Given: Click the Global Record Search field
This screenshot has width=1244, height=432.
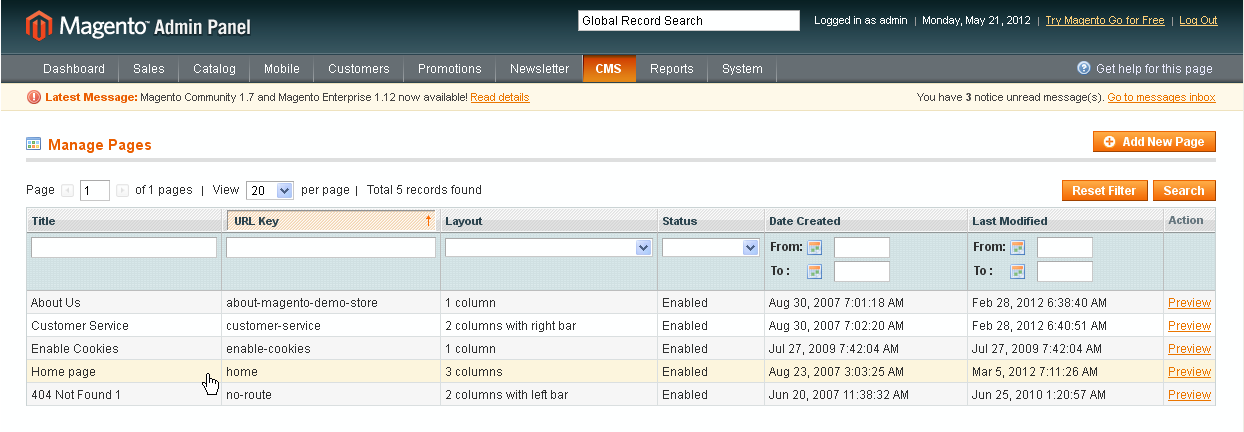Looking at the screenshot, I should tap(689, 20).
